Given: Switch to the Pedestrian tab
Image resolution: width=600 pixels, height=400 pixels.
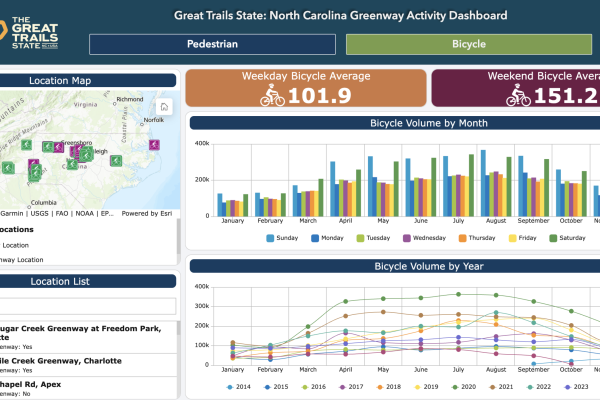Looking at the screenshot, I should click(212, 44).
